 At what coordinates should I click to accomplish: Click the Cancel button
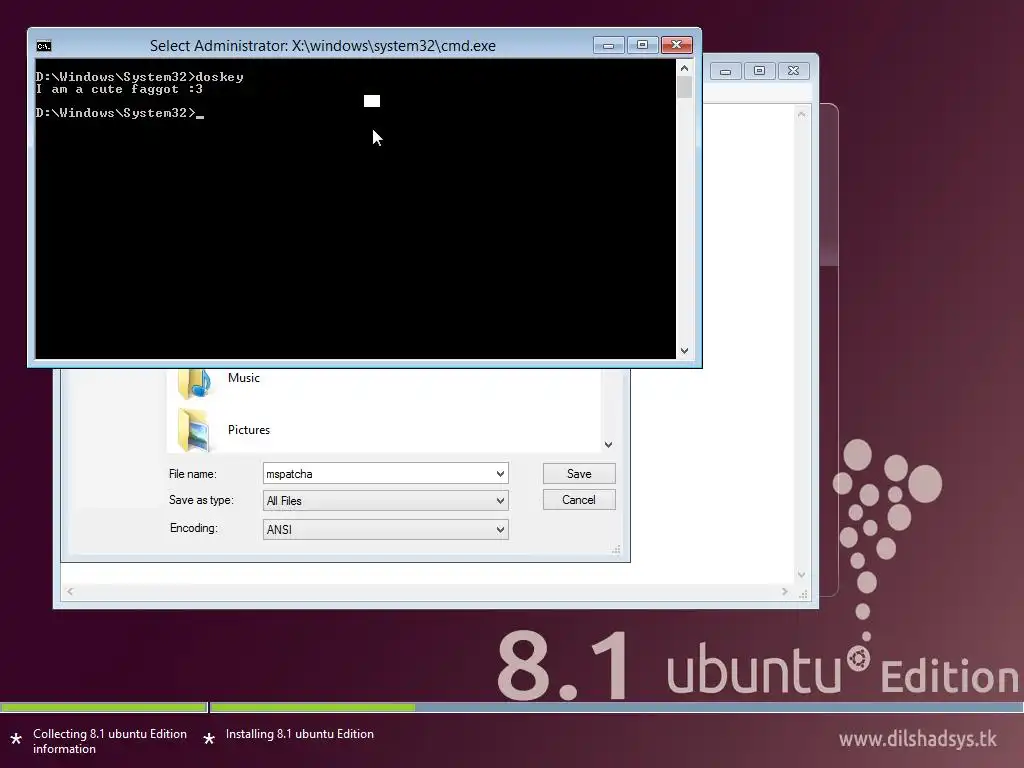[579, 500]
